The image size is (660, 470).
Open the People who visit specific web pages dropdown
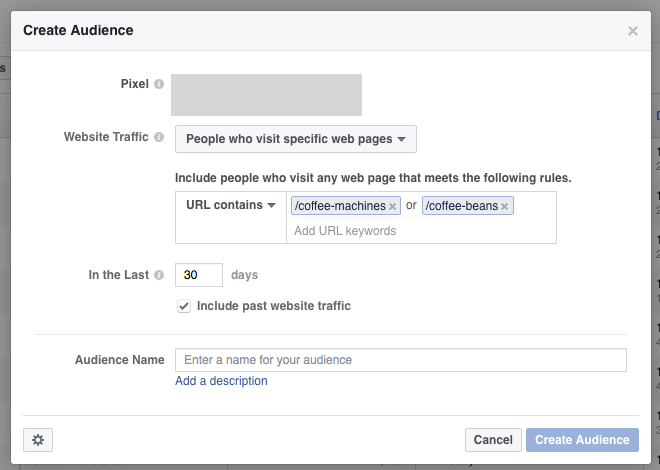coord(296,139)
